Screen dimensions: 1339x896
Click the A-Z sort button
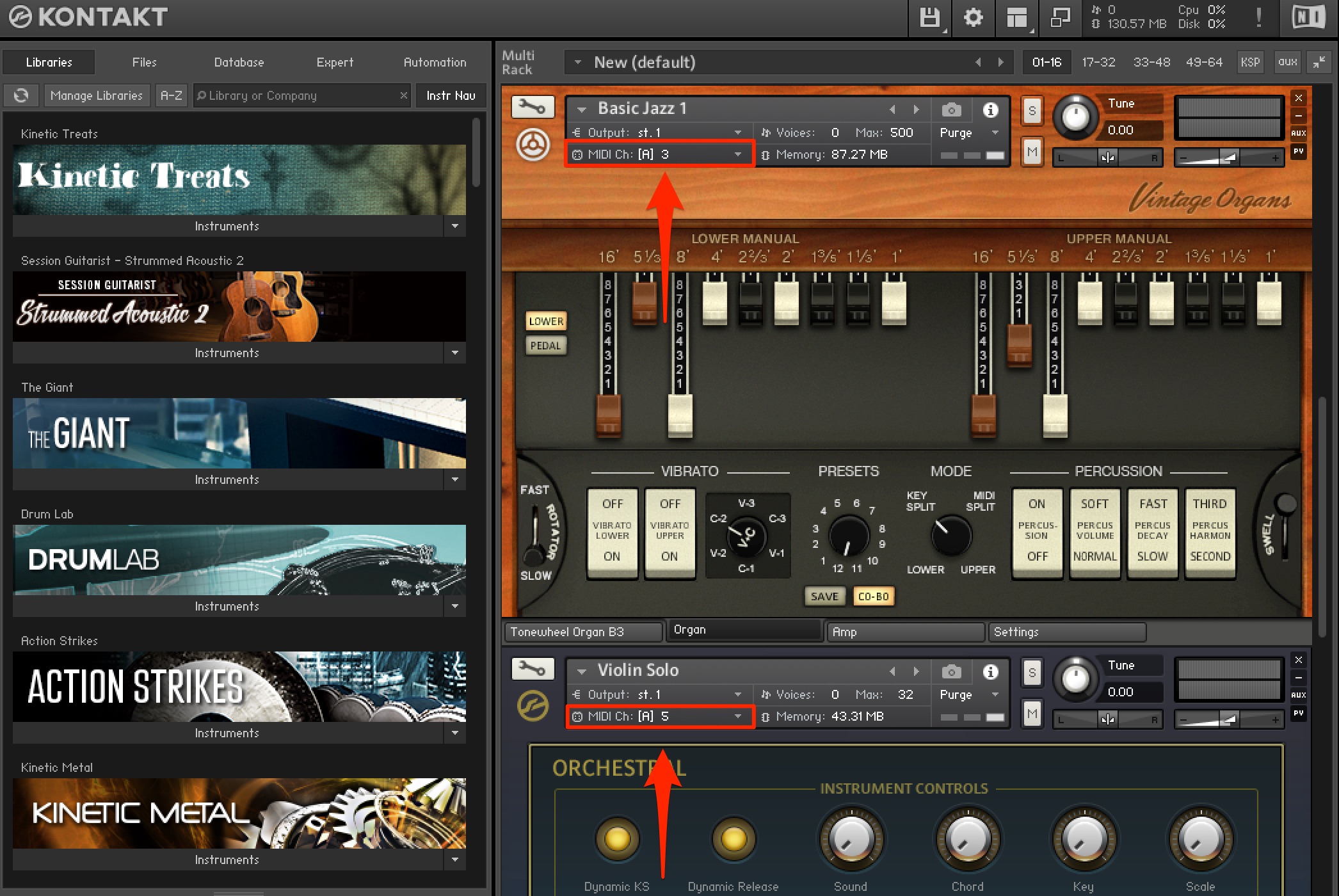(x=171, y=95)
